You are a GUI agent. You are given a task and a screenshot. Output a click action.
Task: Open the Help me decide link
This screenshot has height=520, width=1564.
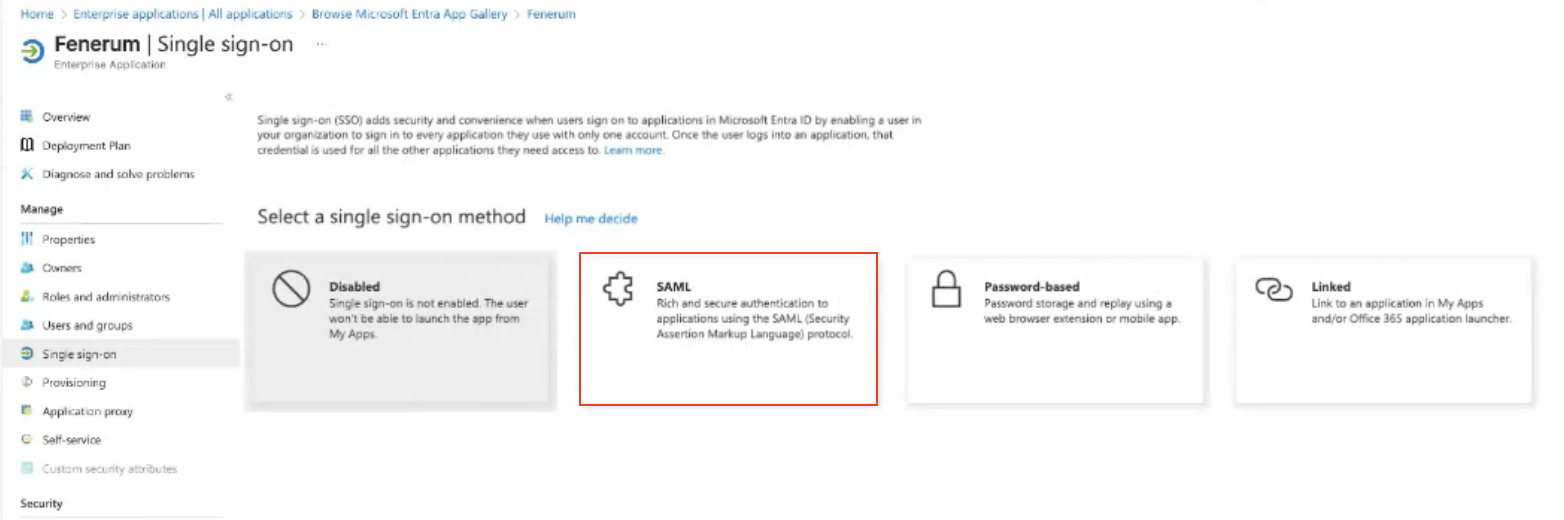(590, 218)
